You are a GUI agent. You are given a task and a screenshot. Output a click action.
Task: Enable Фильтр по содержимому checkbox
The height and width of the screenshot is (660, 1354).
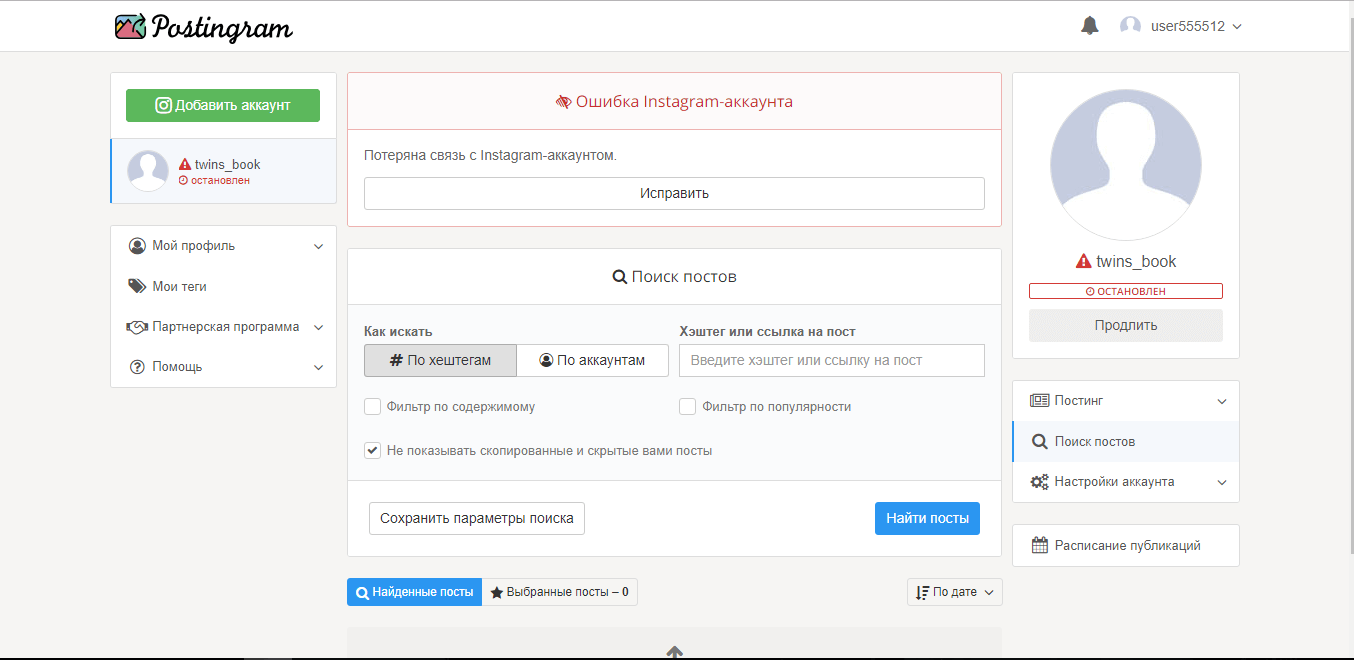372,407
